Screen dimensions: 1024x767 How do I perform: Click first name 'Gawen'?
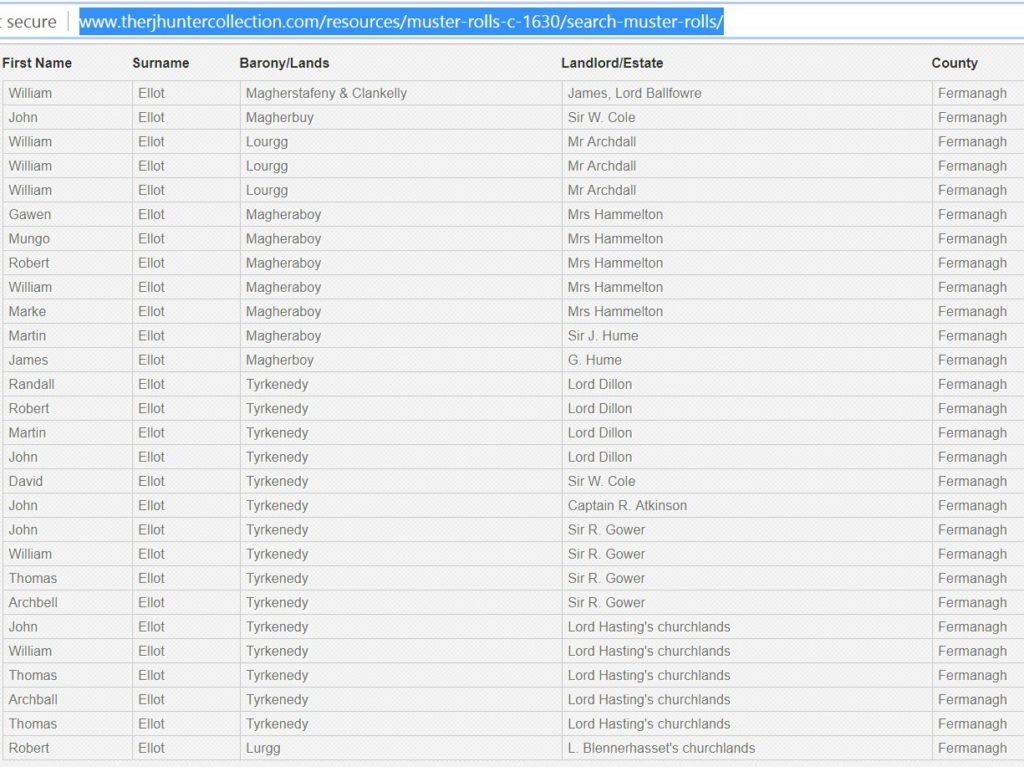29,214
